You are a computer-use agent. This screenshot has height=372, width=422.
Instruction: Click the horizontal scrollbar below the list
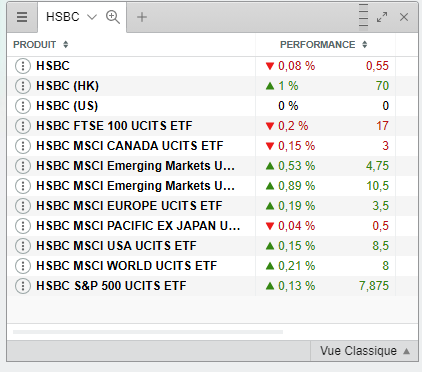tap(148, 332)
